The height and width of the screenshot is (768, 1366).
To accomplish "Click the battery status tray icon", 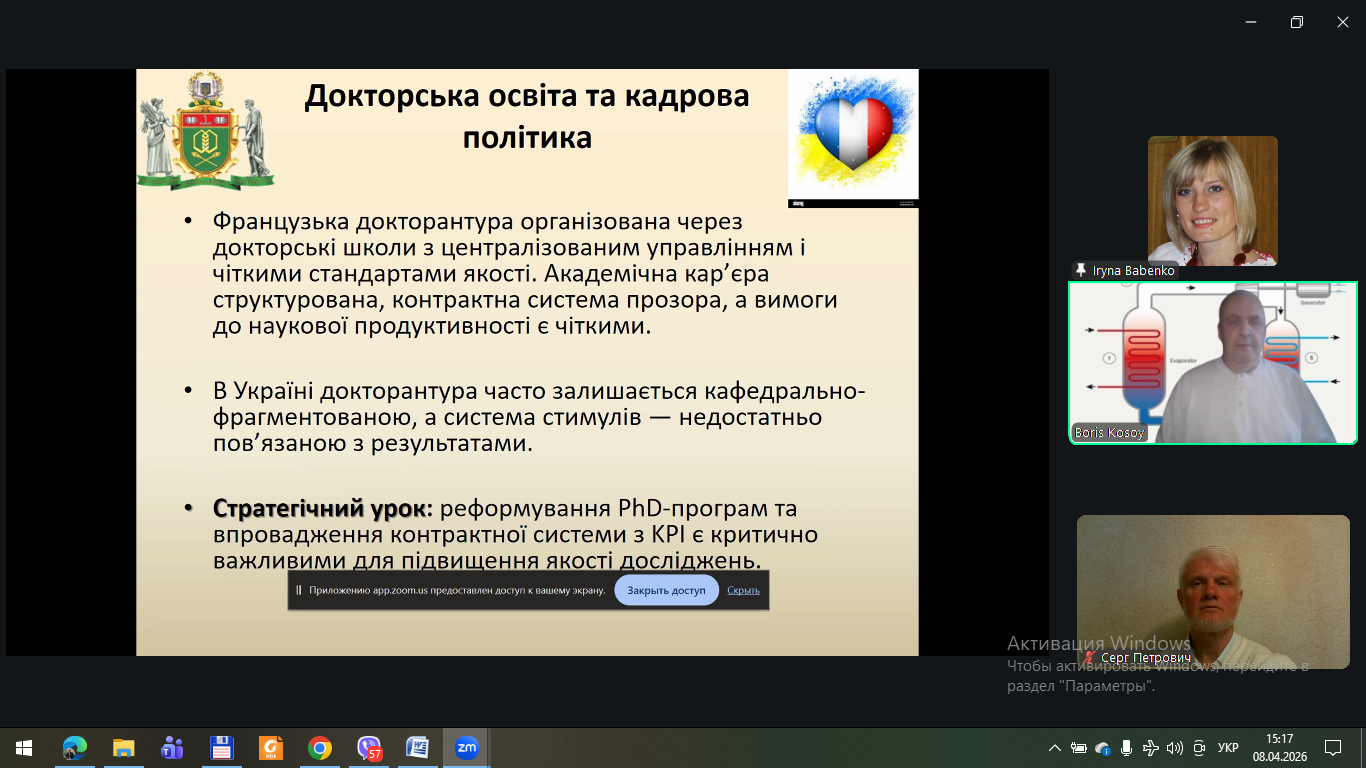I will pos(1079,748).
